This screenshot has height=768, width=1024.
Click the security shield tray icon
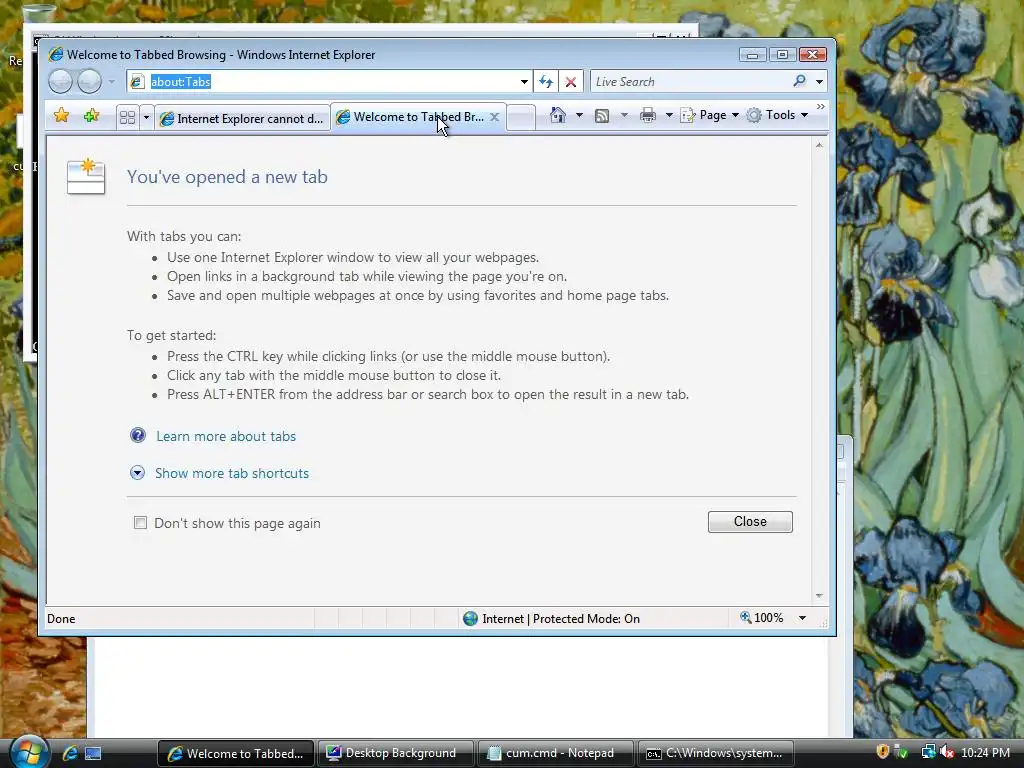click(882, 752)
